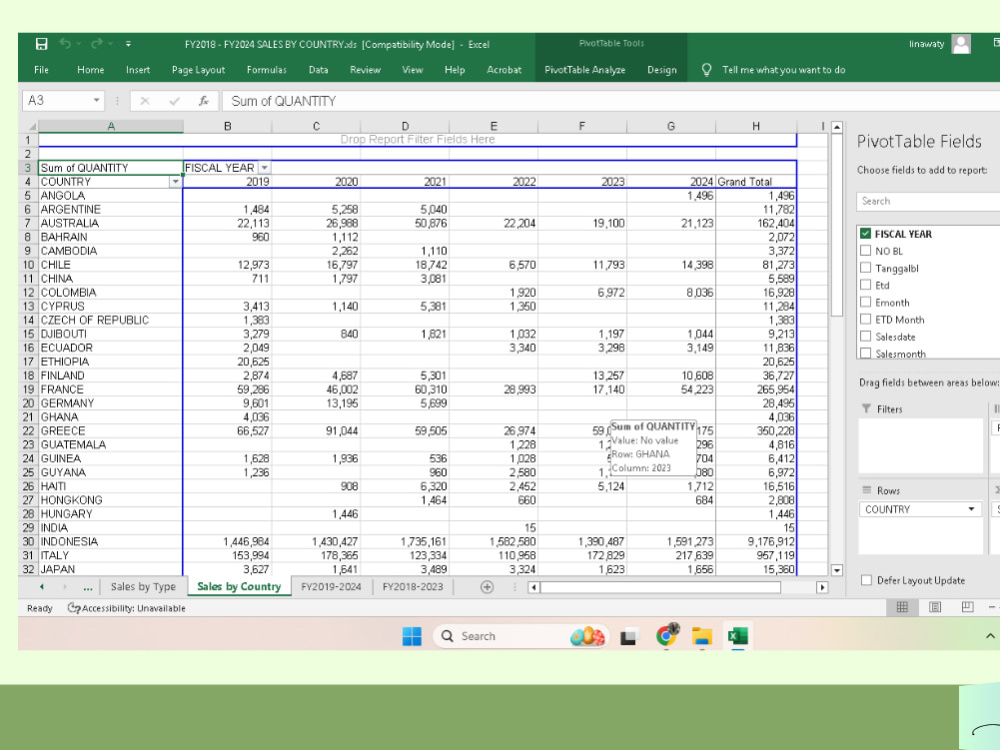Open Chrome from the taskbar

[666, 635]
